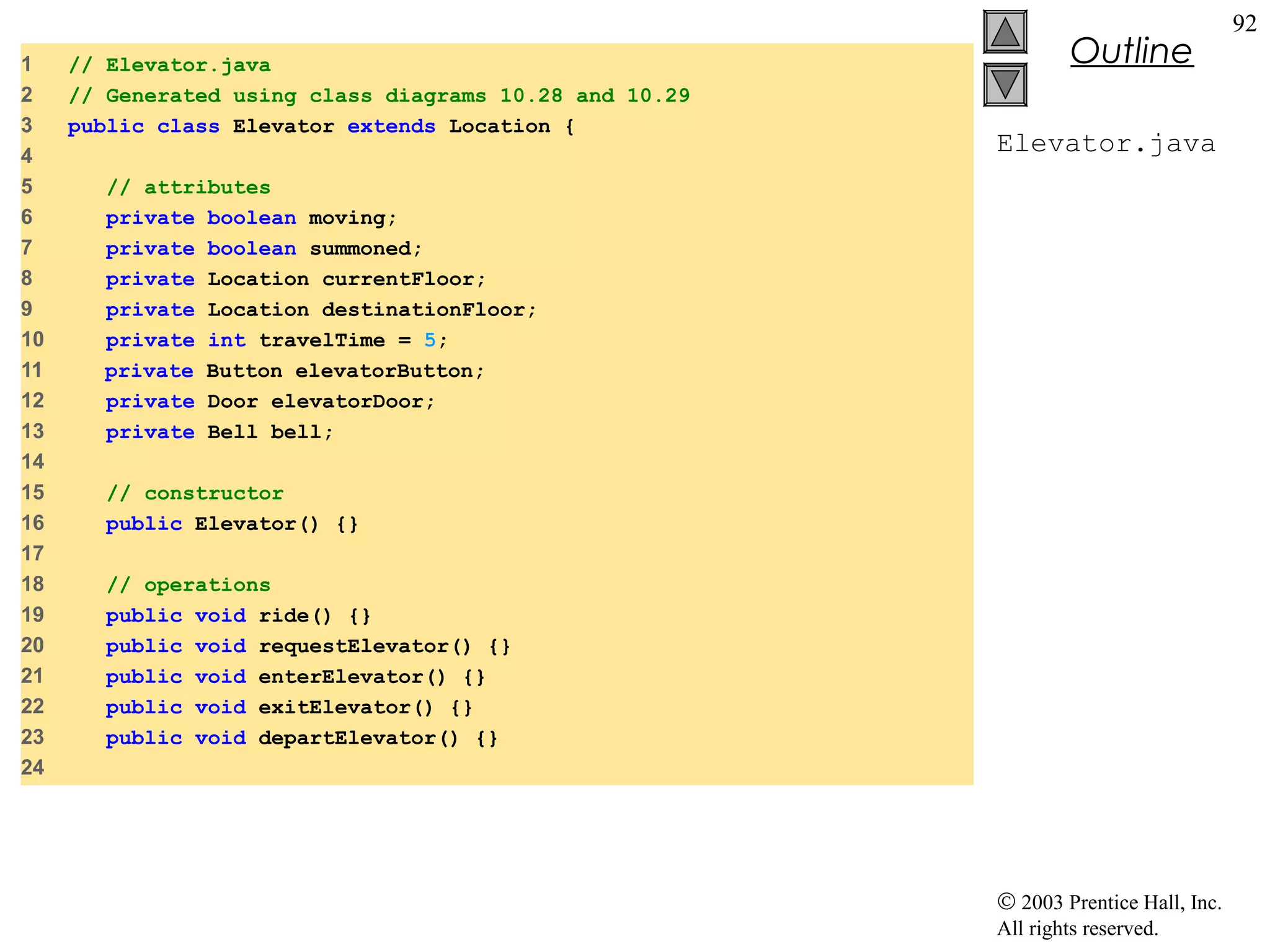Click the '// attributes' comment

[x=189, y=187]
